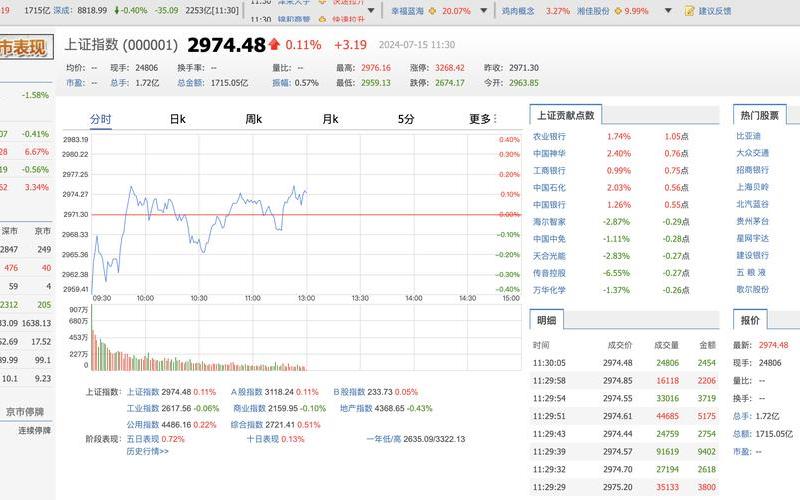Open the 历史行情>> link
The image size is (800, 500).
point(147,452)
